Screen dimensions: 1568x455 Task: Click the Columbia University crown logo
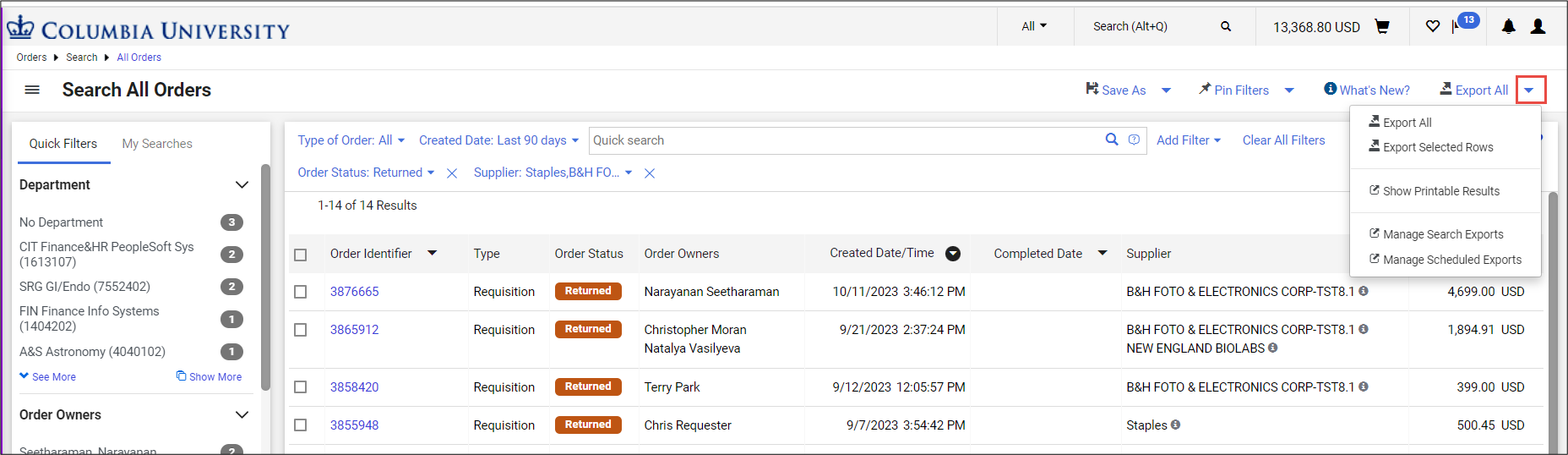(x=20, y=28)
